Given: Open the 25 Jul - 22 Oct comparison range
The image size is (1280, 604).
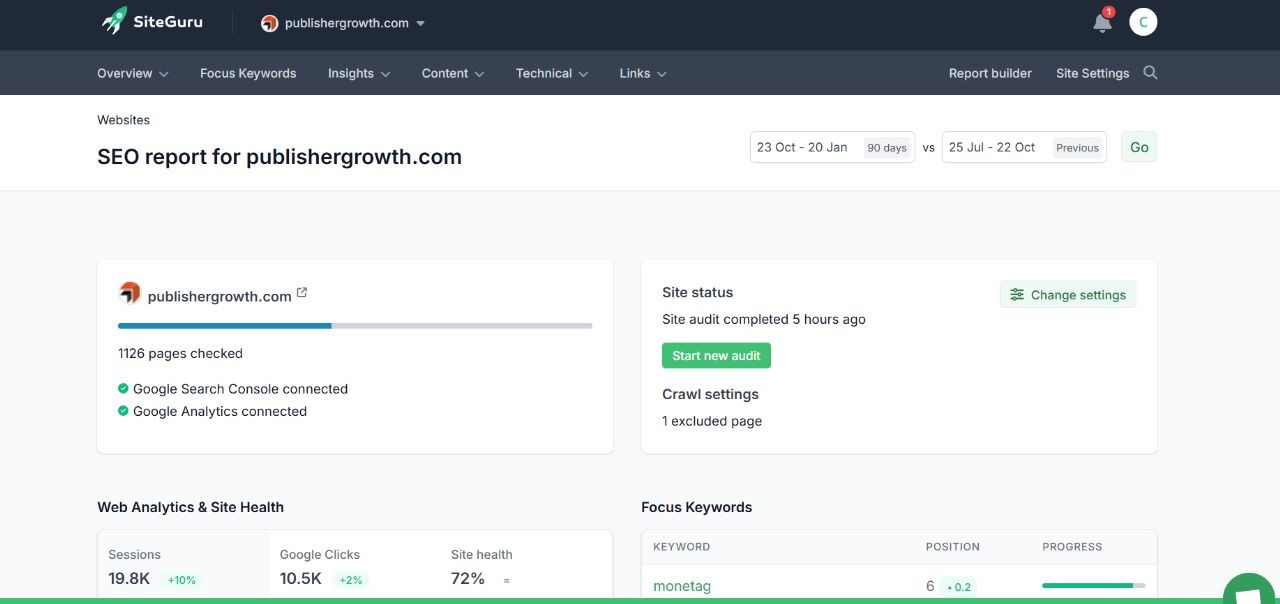Looking at the screenshot, I should click(x=1024, y=147).
